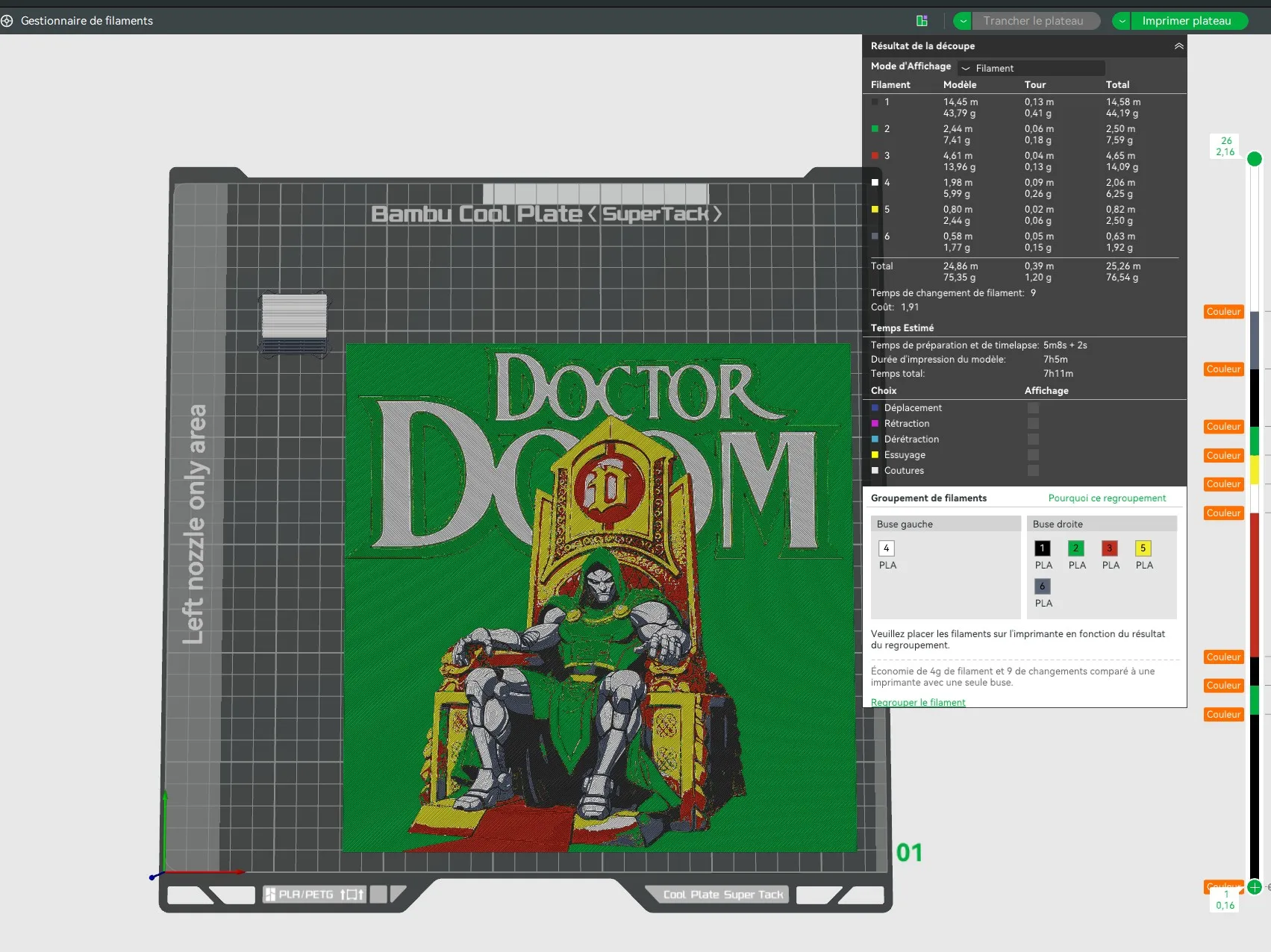Screen dimensions: 1271x952
Task: Click the yellow segment of the layer slider
Action: pyautogui.click(x=1255, y=470)
